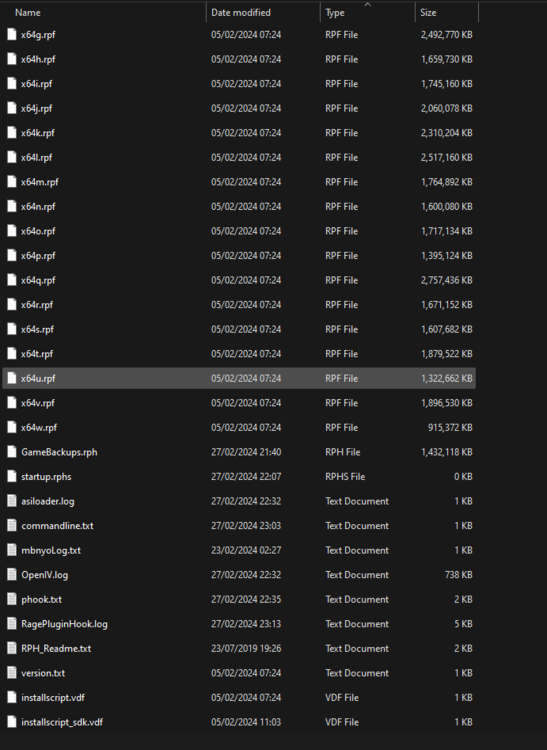Select the x64v.rpf file icon

coord(12,403)
